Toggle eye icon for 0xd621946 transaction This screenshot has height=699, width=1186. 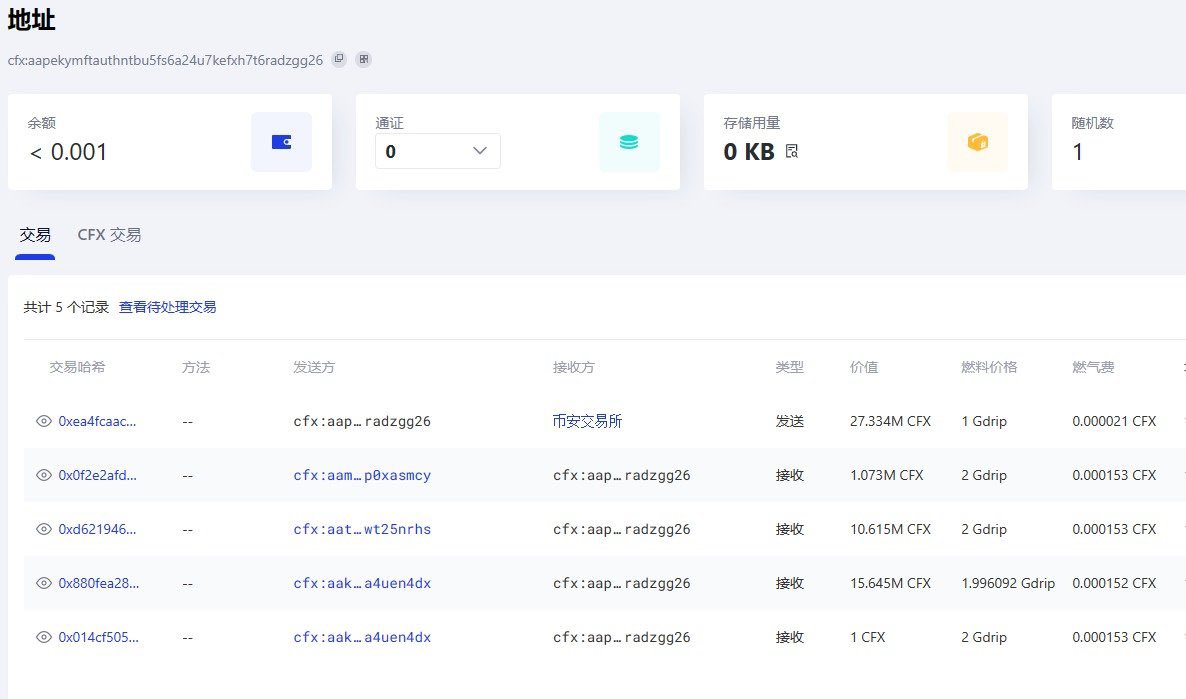click(44, 530)
